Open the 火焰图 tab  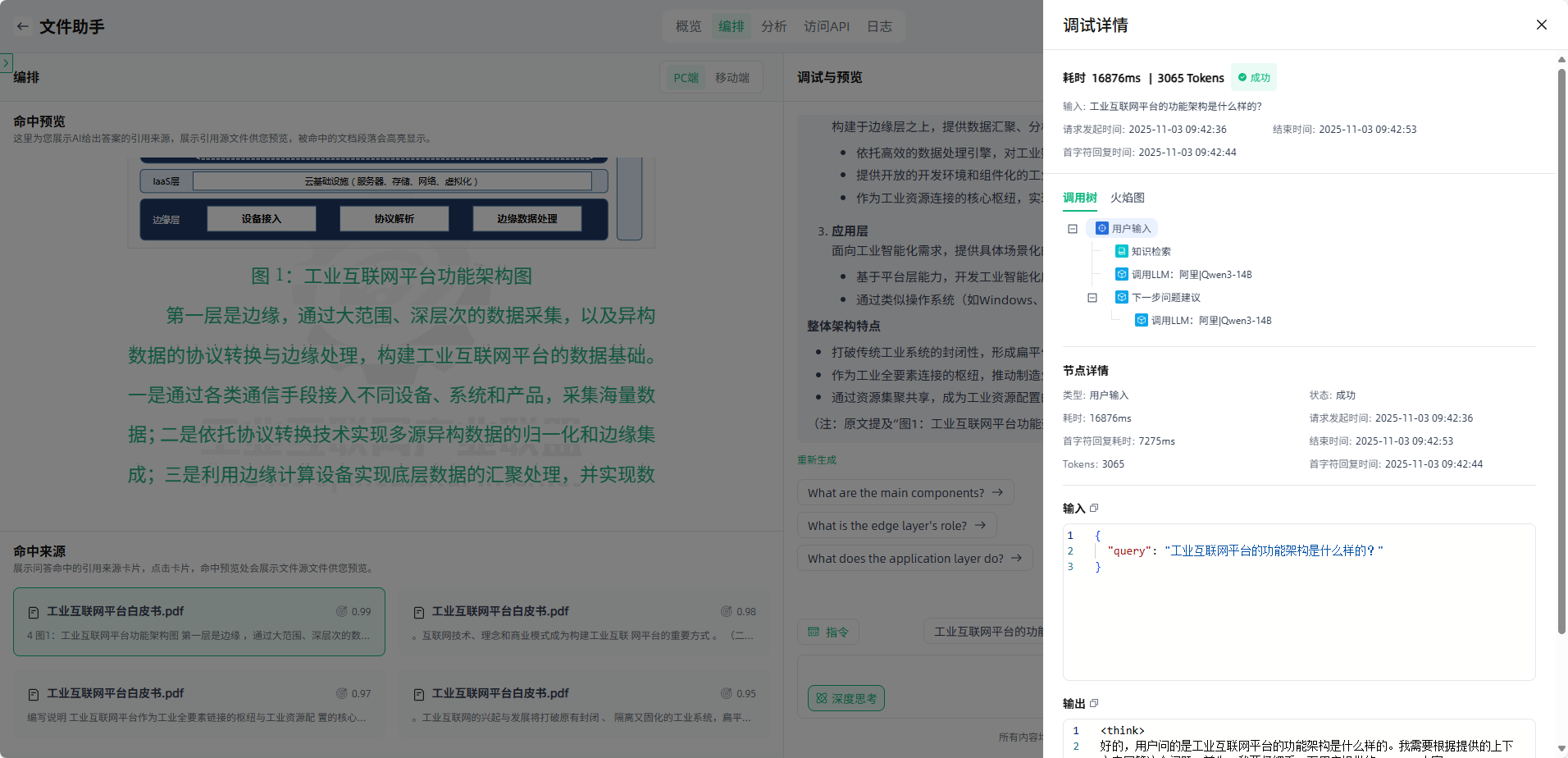(x=1127, y=198)
